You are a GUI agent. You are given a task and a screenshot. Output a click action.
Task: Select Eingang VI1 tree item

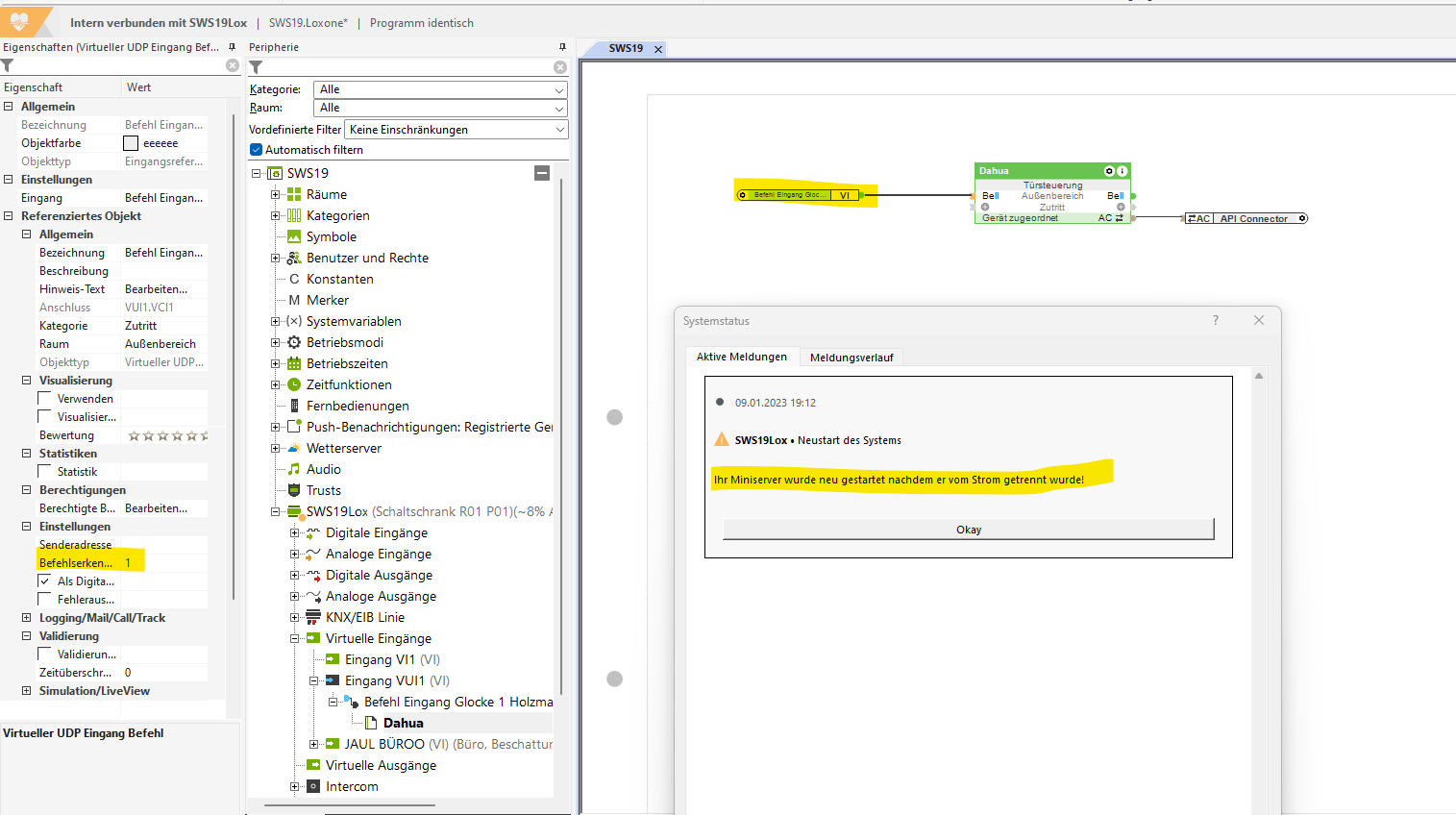(x=392, y=659)
